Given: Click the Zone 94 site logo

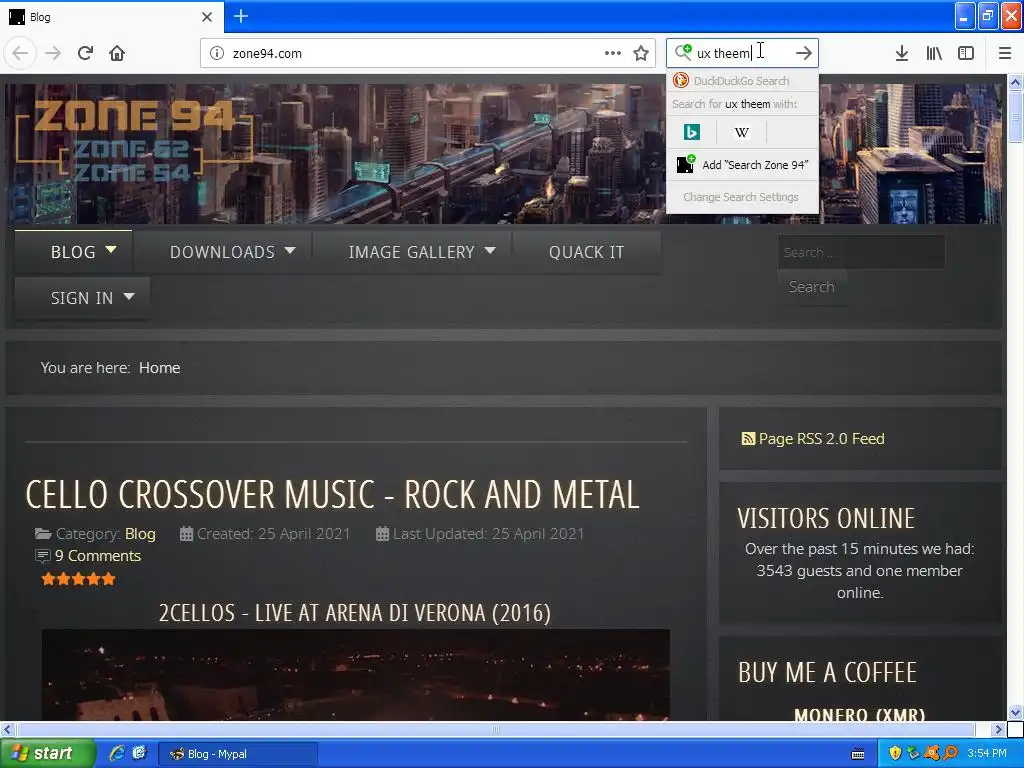Looking at the screenshot, I should [133, 139].
